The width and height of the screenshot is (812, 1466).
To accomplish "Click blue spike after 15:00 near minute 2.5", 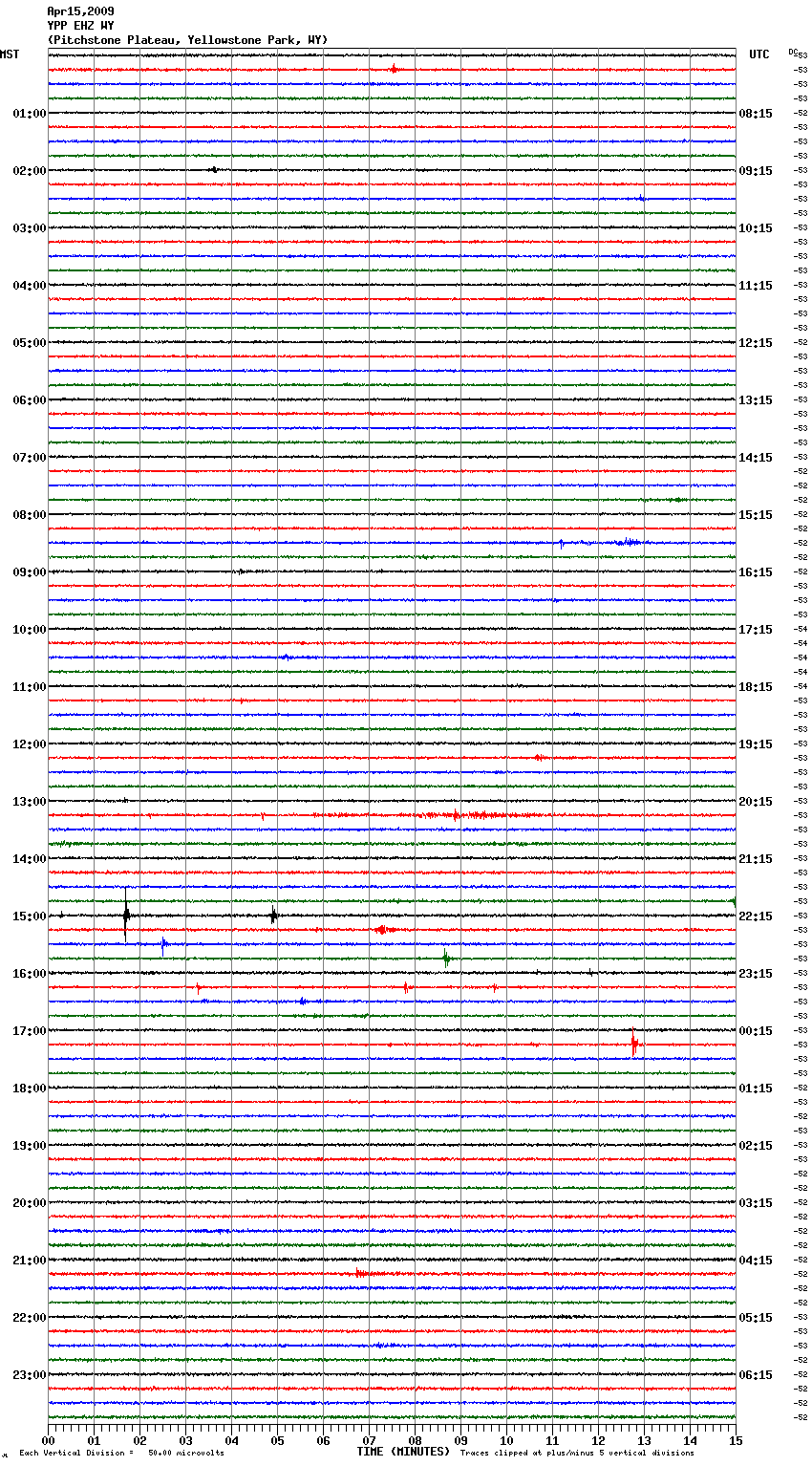I will [x=163, y=945].
